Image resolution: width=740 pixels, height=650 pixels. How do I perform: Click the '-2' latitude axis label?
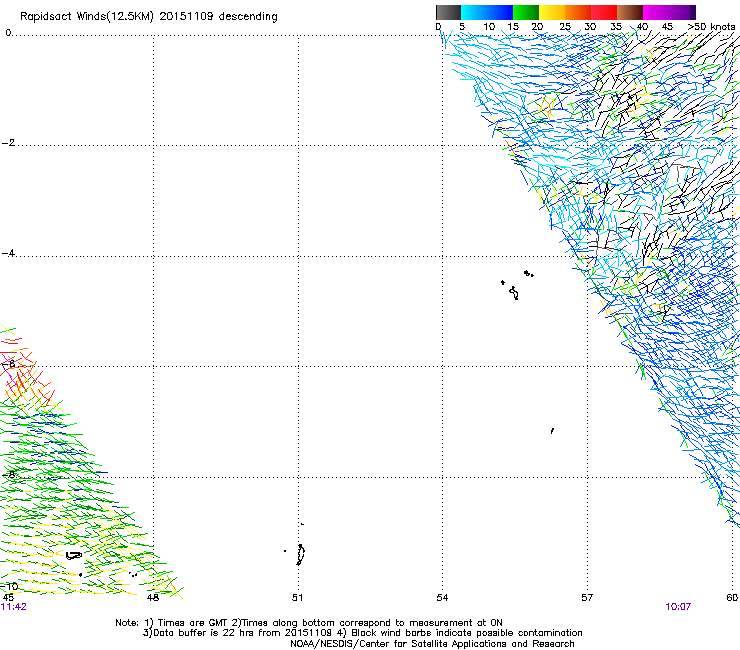click(x=8, y=143)
